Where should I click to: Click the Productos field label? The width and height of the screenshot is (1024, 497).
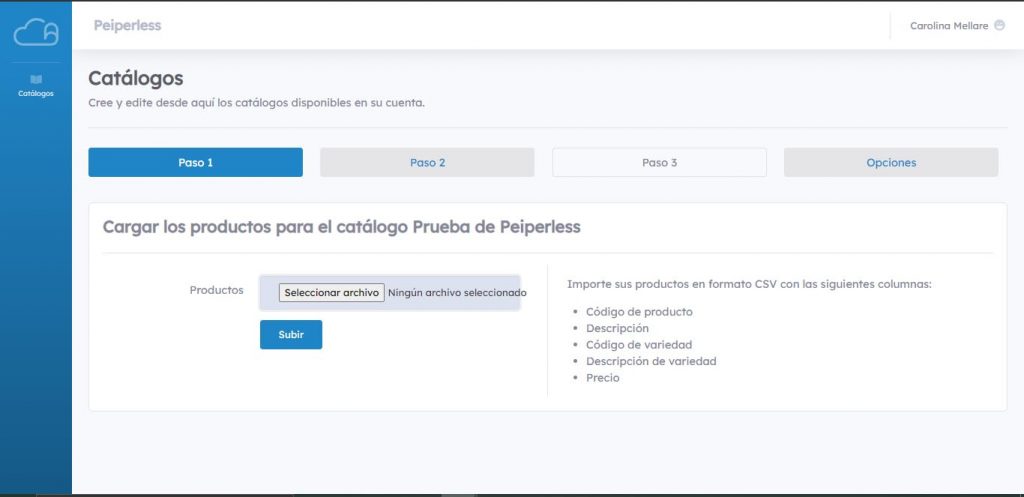(216, 290)
